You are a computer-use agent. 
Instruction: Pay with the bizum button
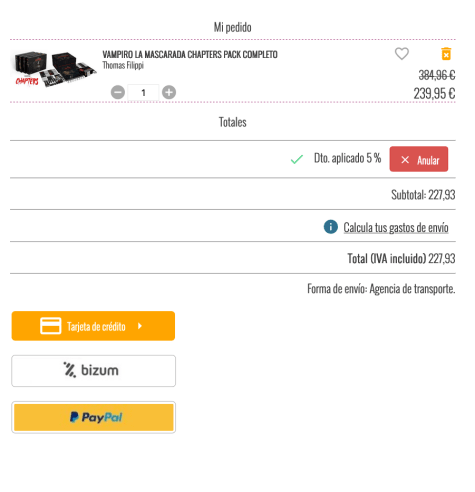[x=94, y=371]
